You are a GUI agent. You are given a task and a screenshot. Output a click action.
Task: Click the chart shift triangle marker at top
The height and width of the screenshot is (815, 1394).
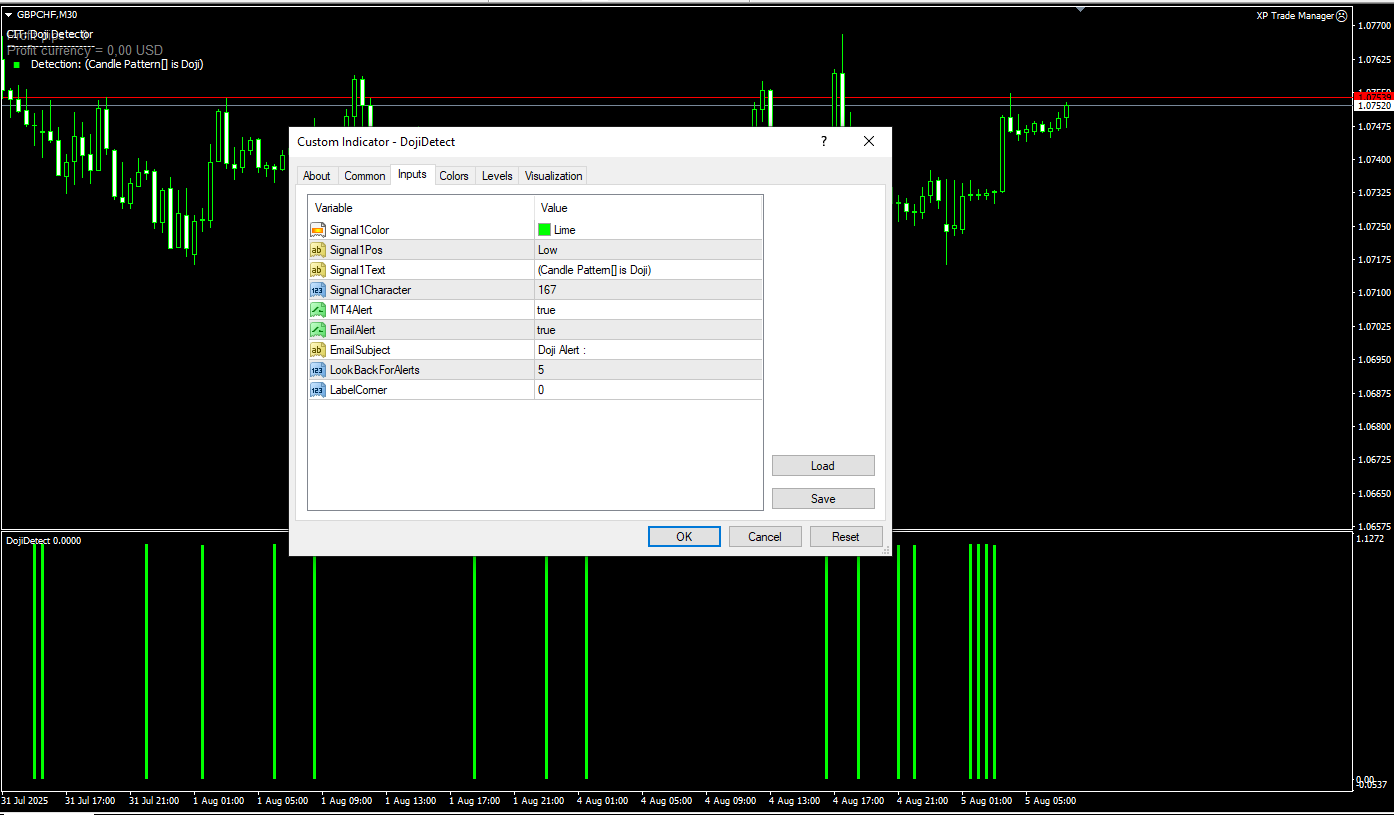[1080, 10]
